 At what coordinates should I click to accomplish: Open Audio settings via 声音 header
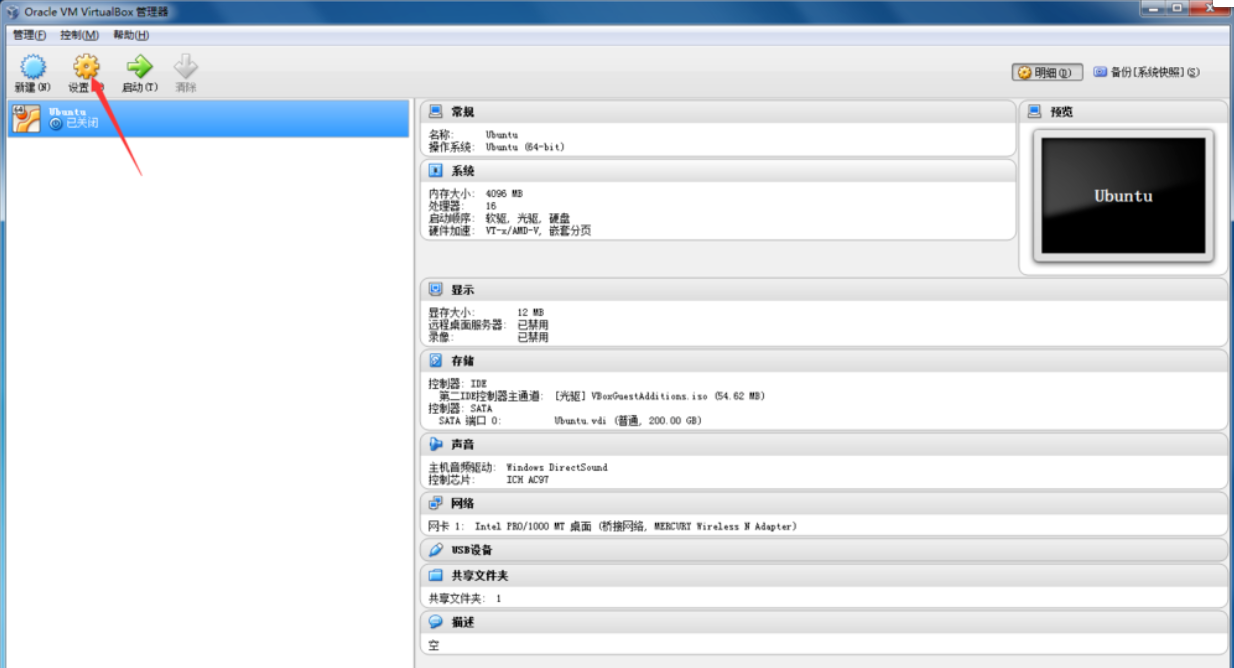tap(463, 444)
